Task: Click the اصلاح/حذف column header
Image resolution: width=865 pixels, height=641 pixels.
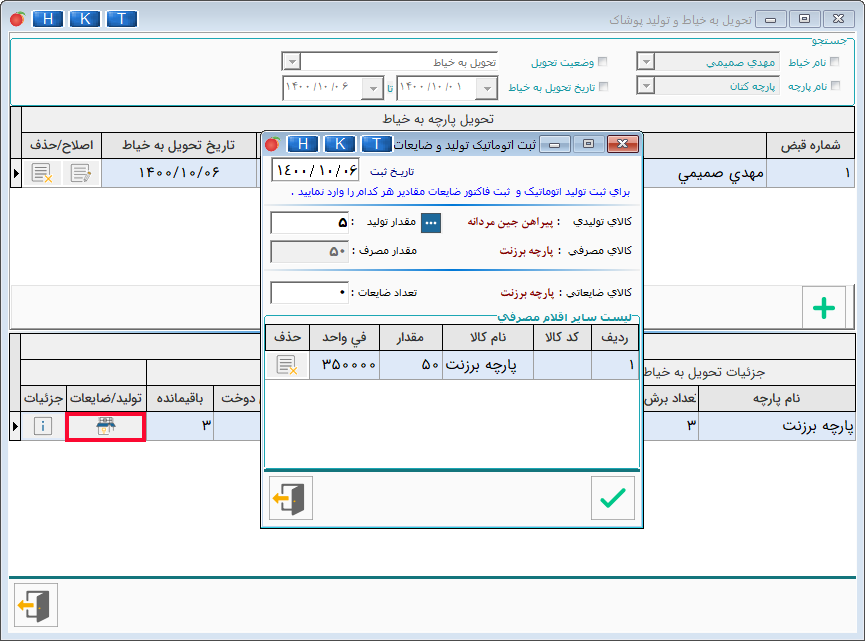Action: click(61, 146)
